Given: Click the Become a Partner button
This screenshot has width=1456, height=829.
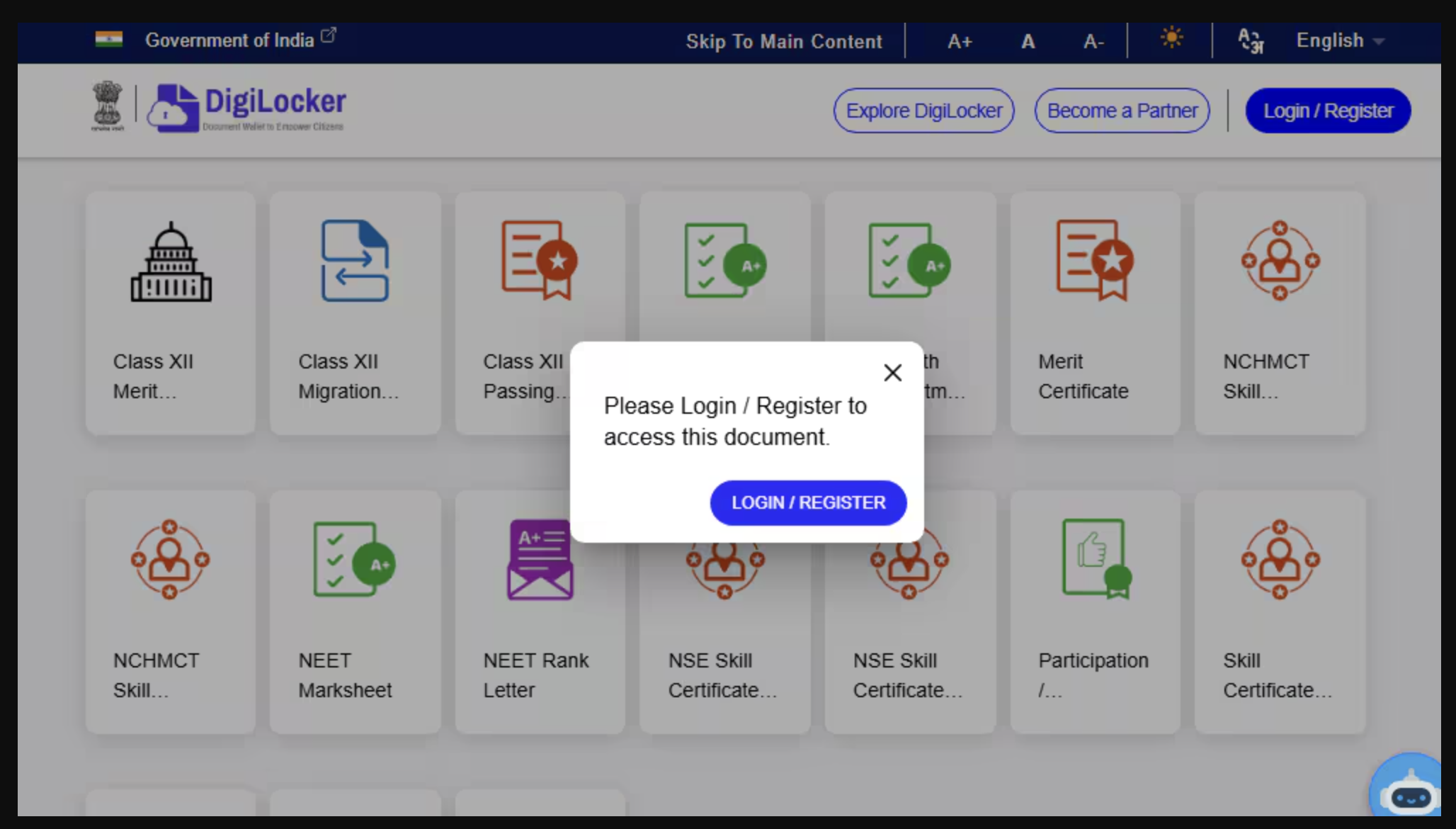Looking at the screenshot, I should click(x=1122, y=110).
